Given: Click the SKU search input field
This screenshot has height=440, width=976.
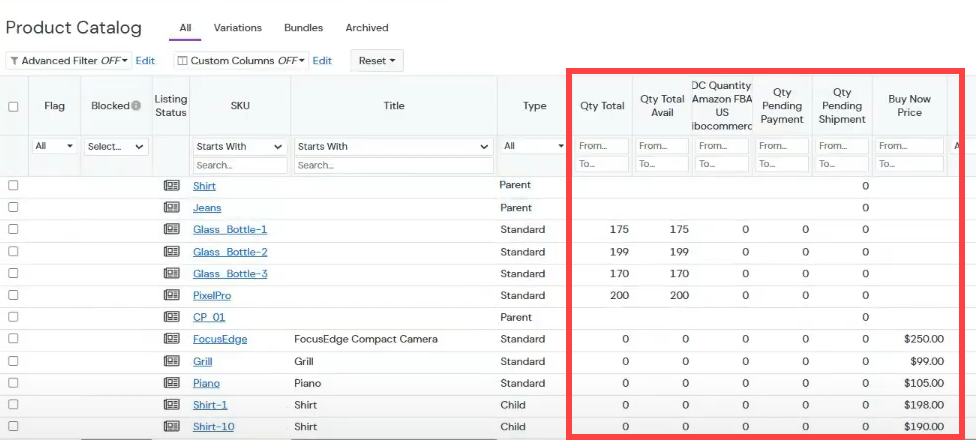Looking at the screenshot, I should pyautogui.click(x=240, y=166).
